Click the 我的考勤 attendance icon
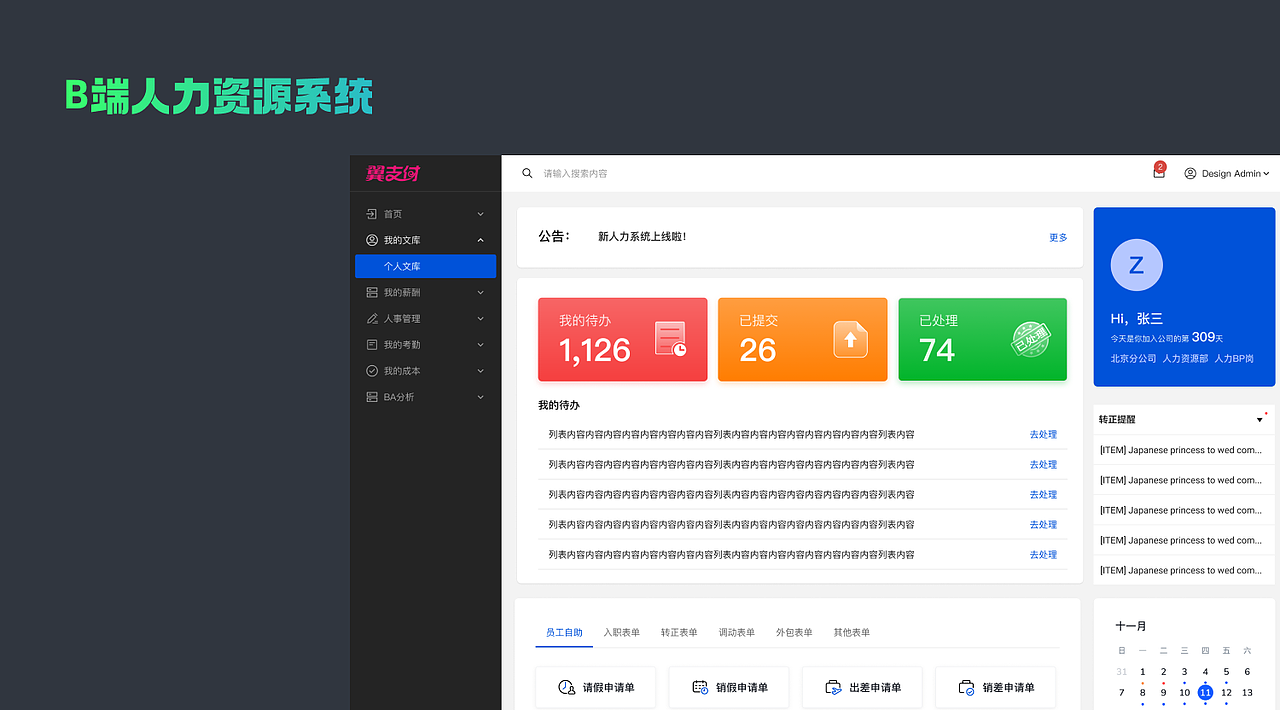Image resolution: width=1280 pixels, height=710 pixels. 372,344
